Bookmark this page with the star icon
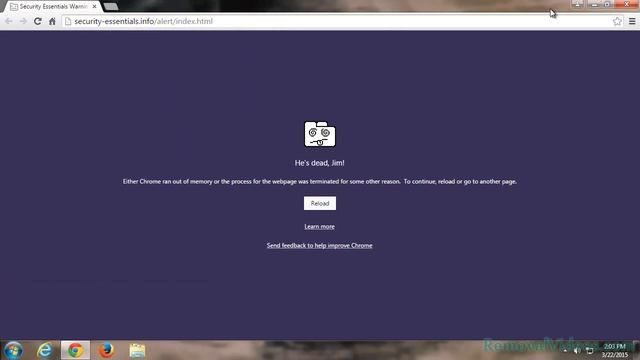Image resolution: width=640 pixels, height=360 pixels. pyautogui.click(x=617, y=21)
